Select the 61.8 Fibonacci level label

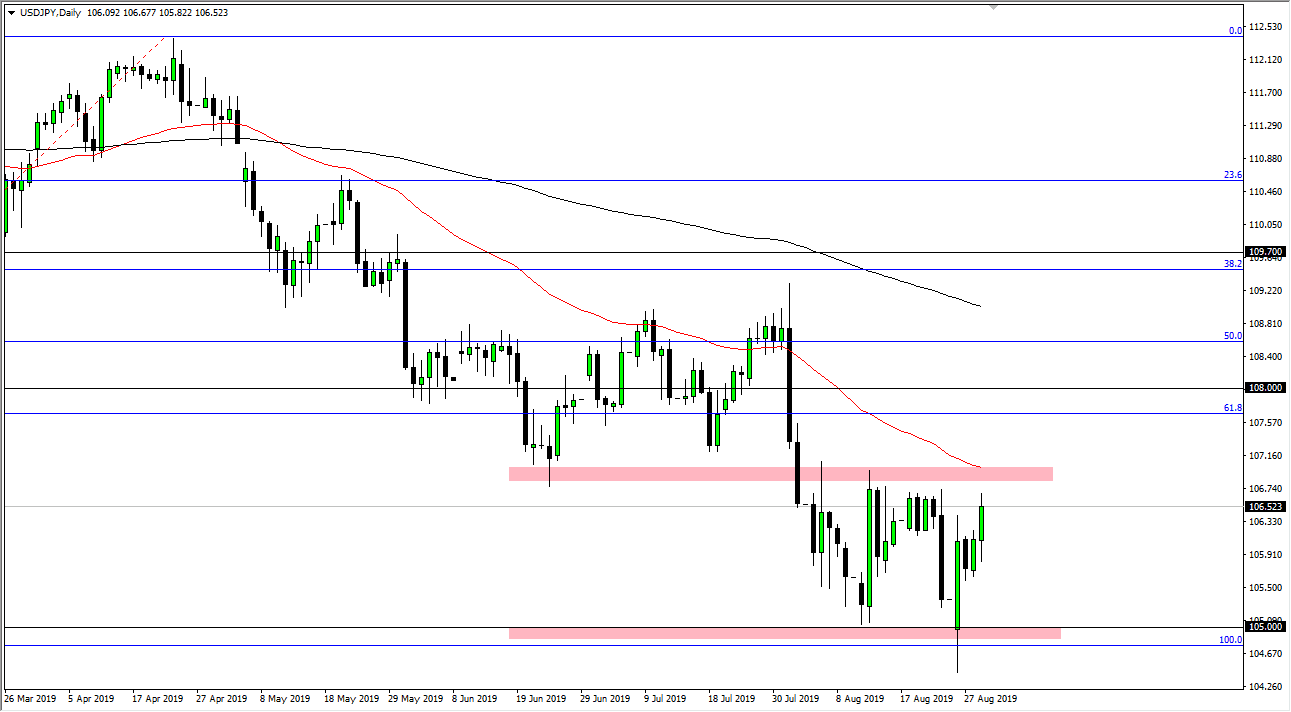click(1233, 407)
